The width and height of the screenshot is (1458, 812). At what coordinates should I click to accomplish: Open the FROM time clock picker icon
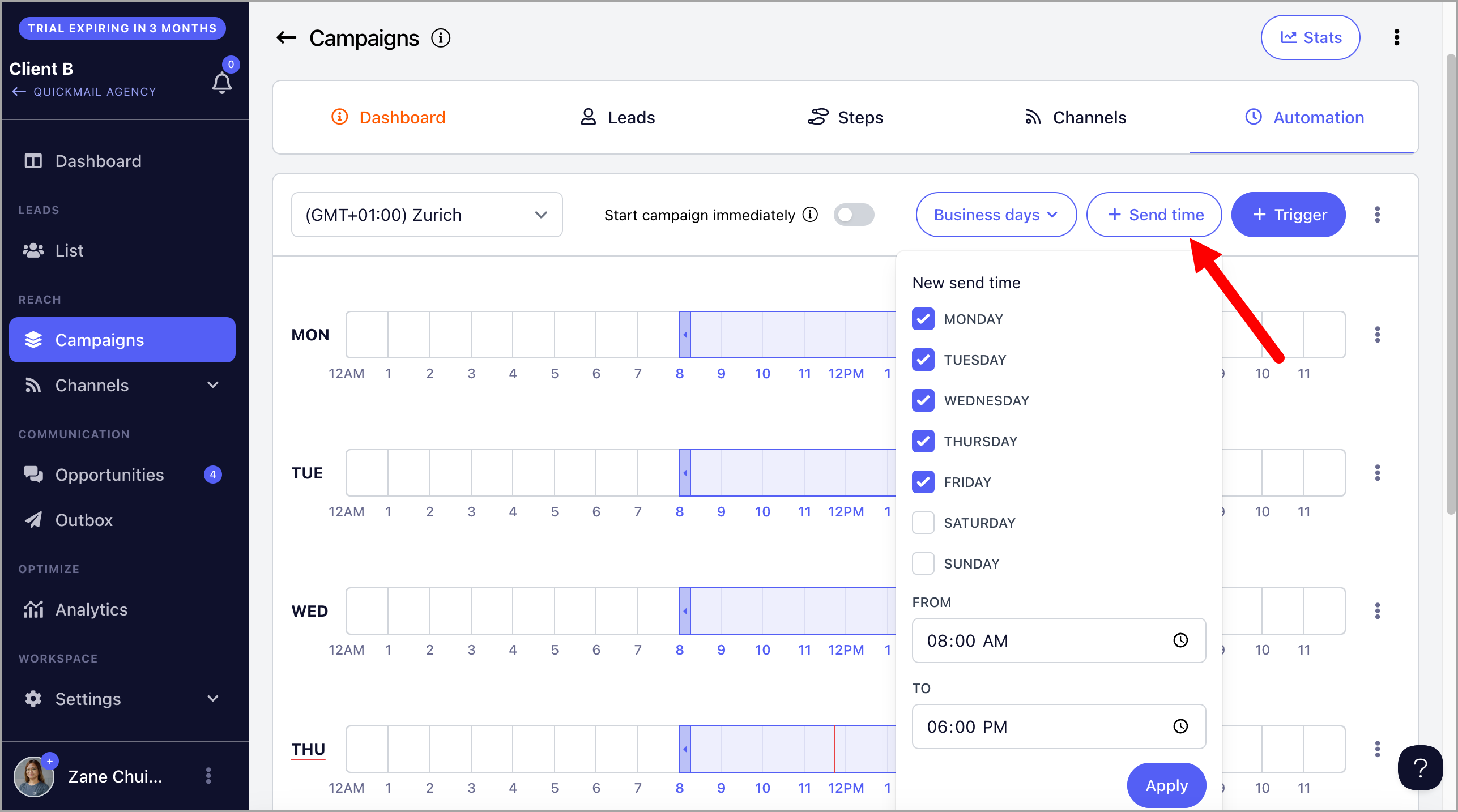[x=1180, y=640]
